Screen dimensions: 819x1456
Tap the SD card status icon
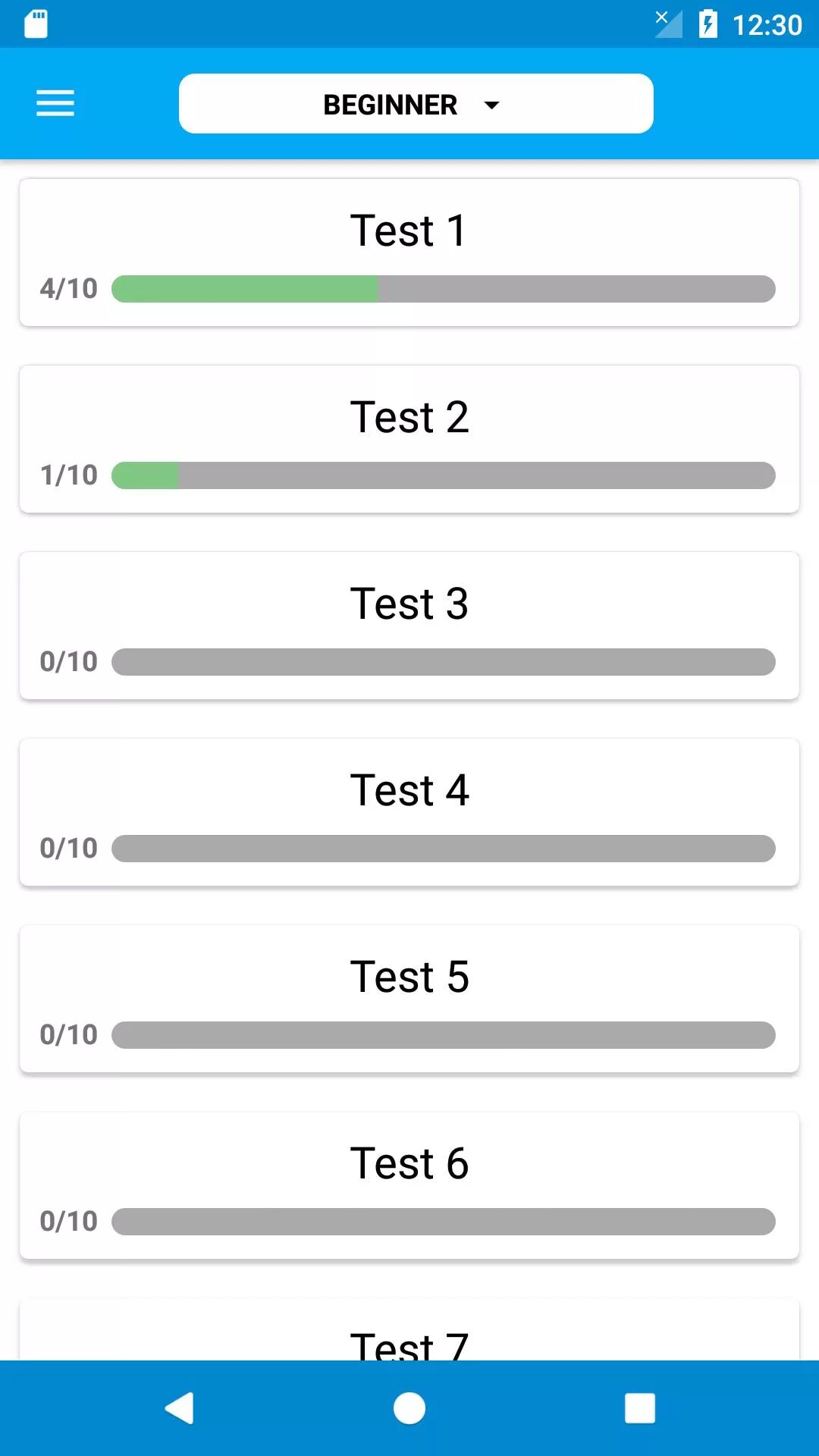pos(36,24)
